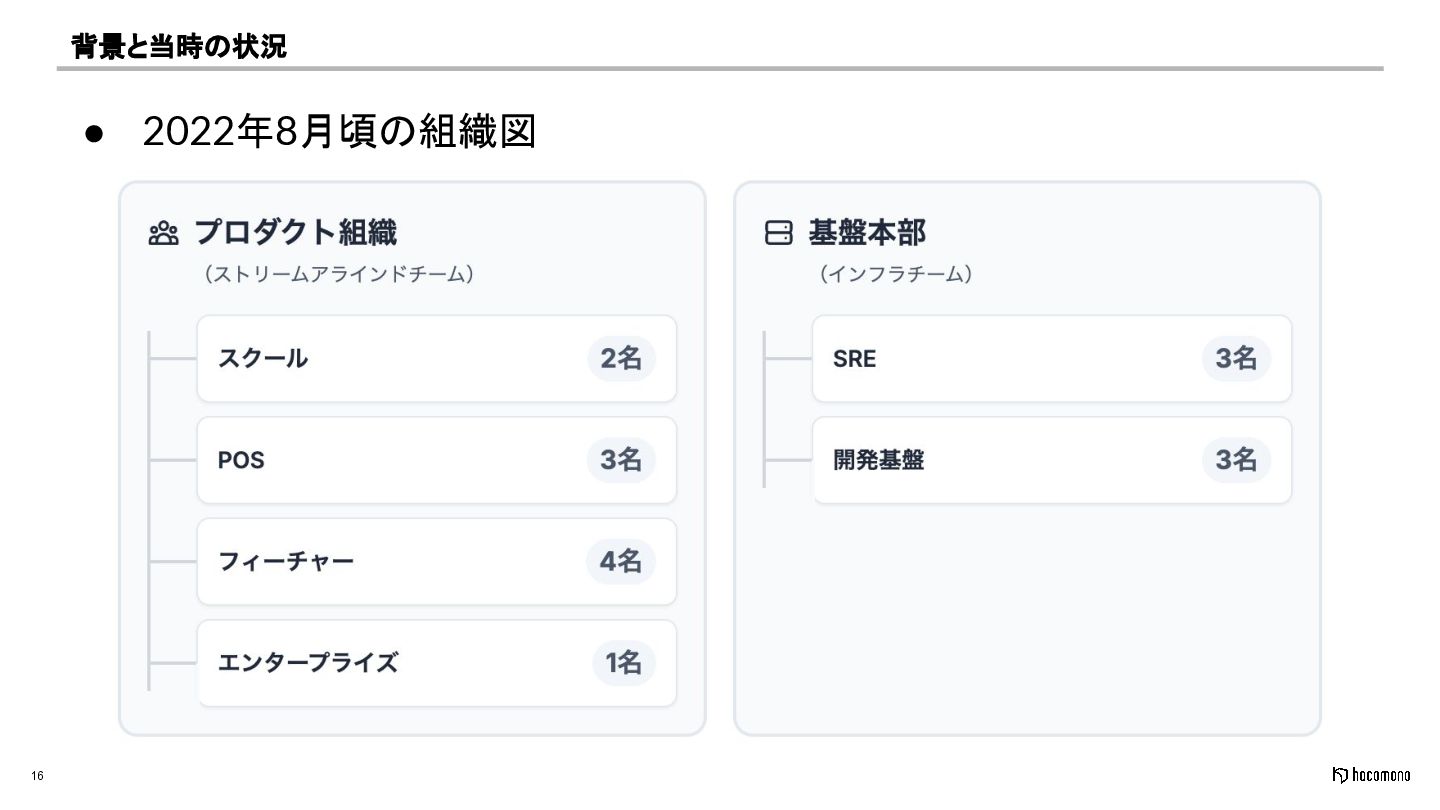
Task: Select the フィーチャー team card
Action: click(x=437, y=561)
